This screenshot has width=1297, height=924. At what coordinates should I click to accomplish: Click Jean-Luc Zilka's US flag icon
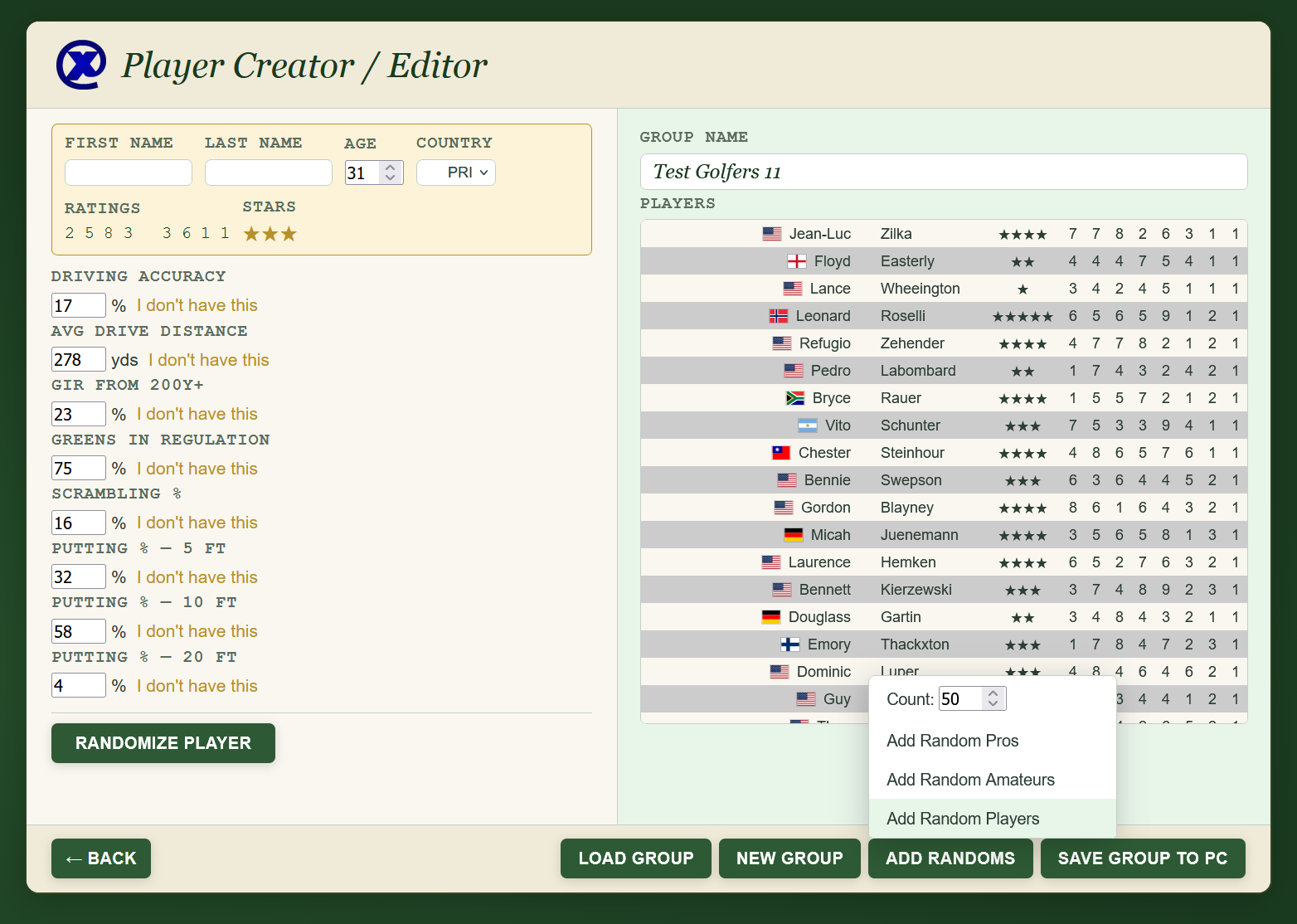772,234
